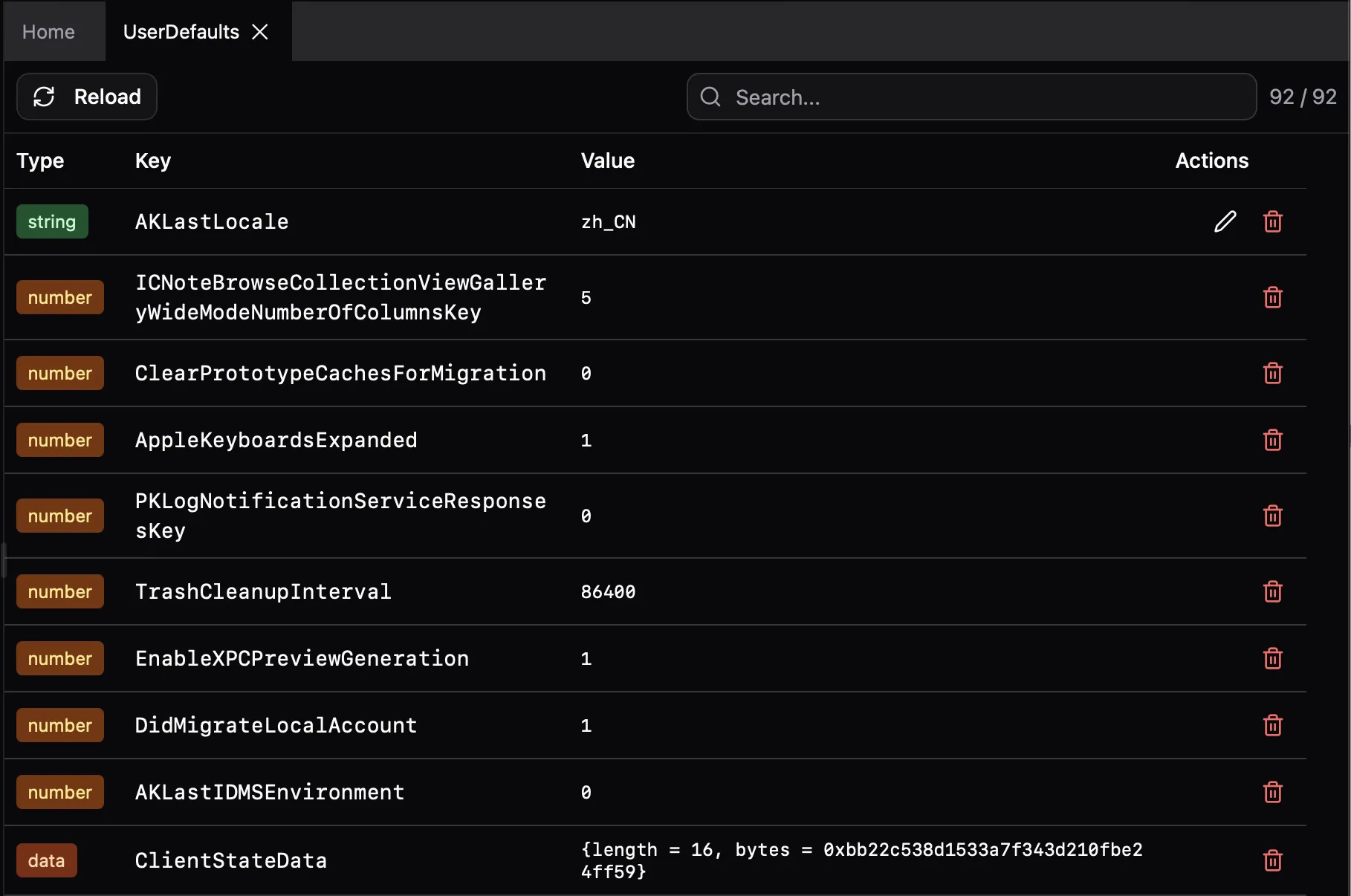
Task: Delete the TrashCleanupInterval entry
Action: point(1272,591)
